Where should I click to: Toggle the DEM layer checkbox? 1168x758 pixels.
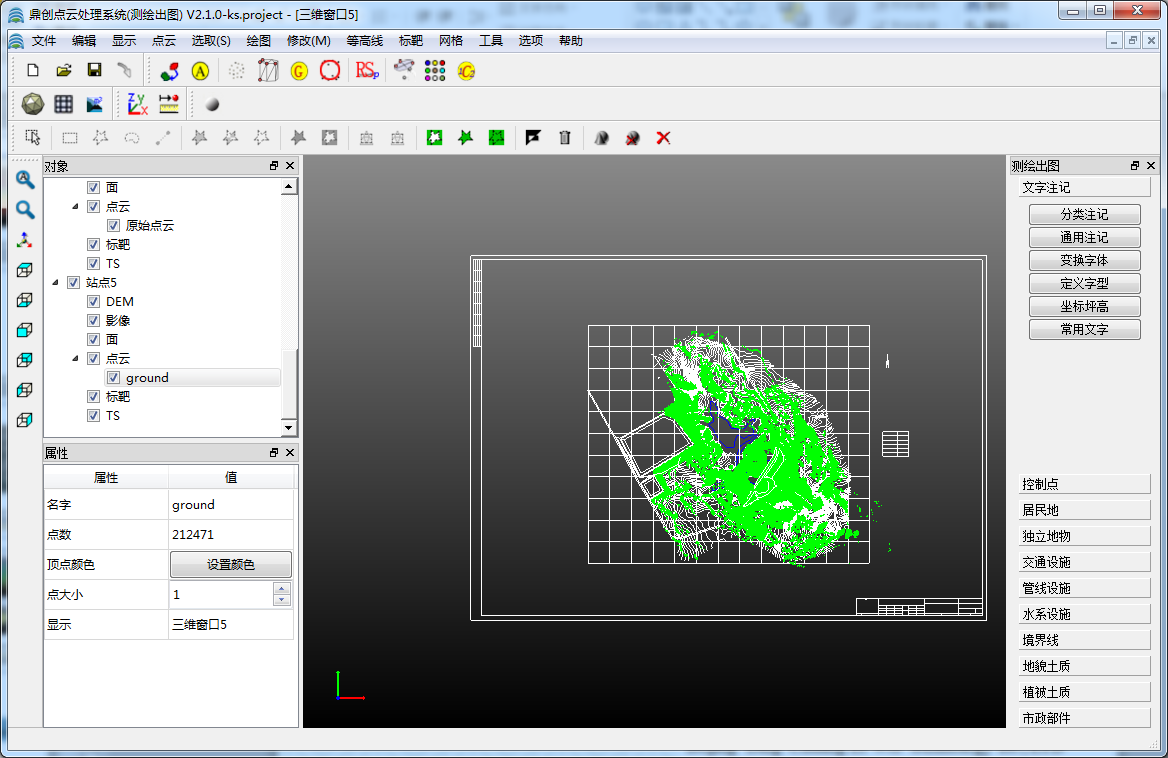pos(93,302)
